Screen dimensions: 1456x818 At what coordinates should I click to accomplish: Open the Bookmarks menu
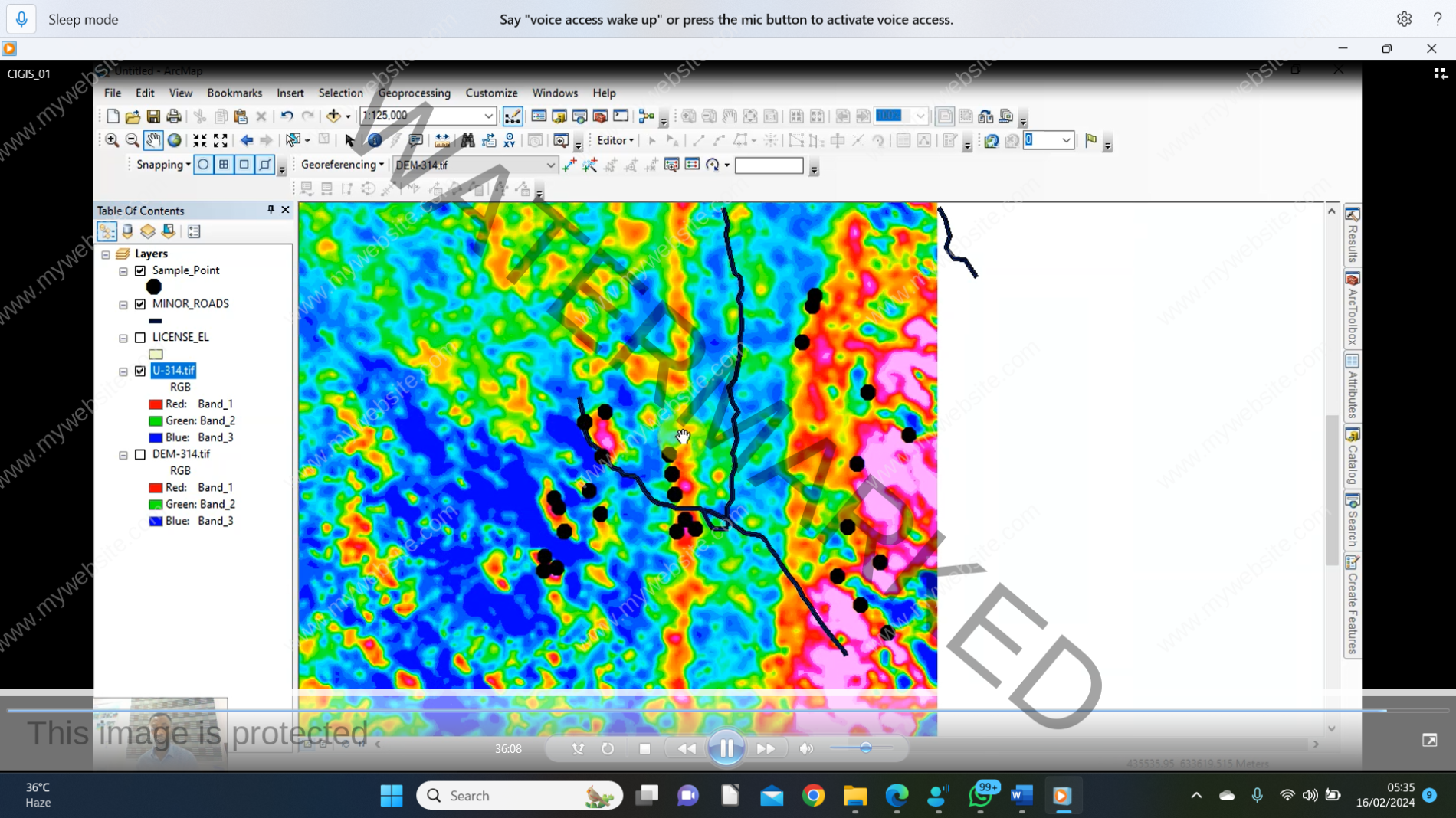pos(234,93)
